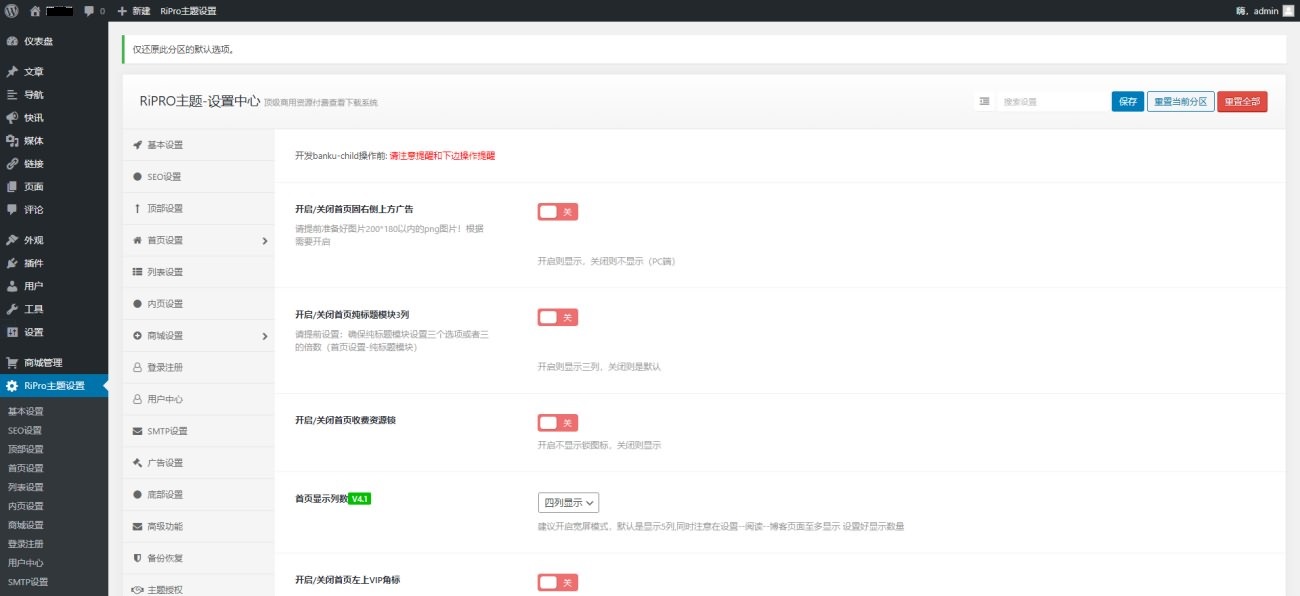
Task: Open 内页设置 in the dark sidebar submenu
Action: coord(26,506)
